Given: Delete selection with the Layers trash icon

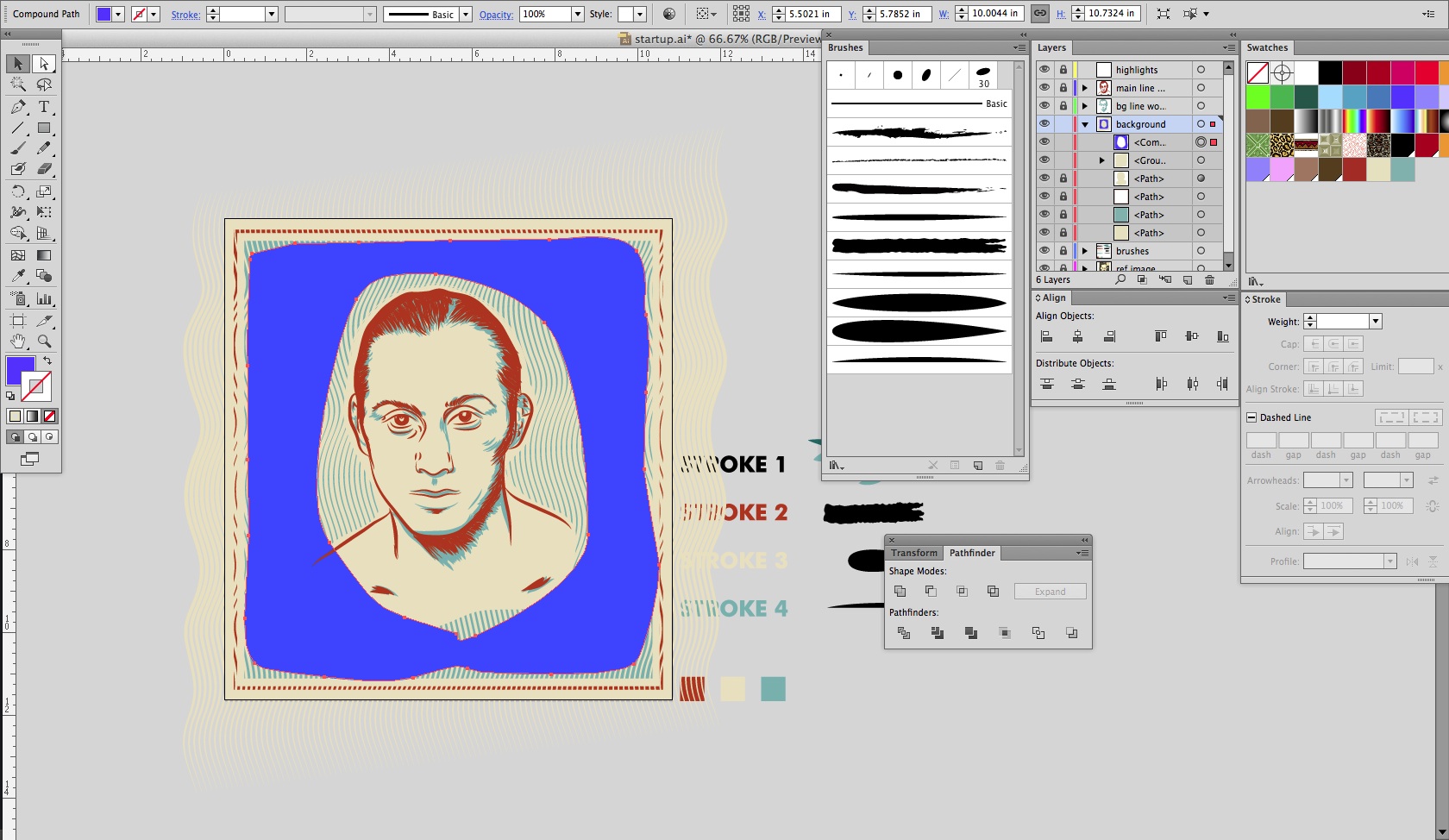Looking at the screenshot, I should (1209, 280).
